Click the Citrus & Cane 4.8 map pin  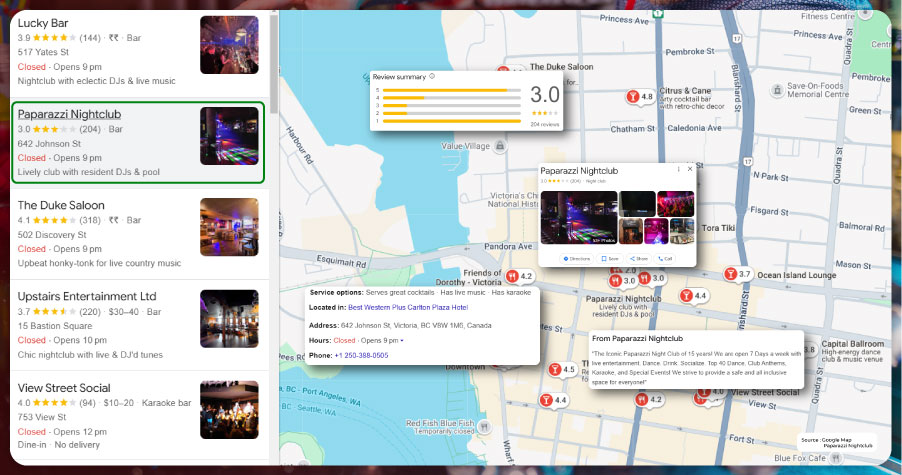pyautogui.click(x=632, y=96)
